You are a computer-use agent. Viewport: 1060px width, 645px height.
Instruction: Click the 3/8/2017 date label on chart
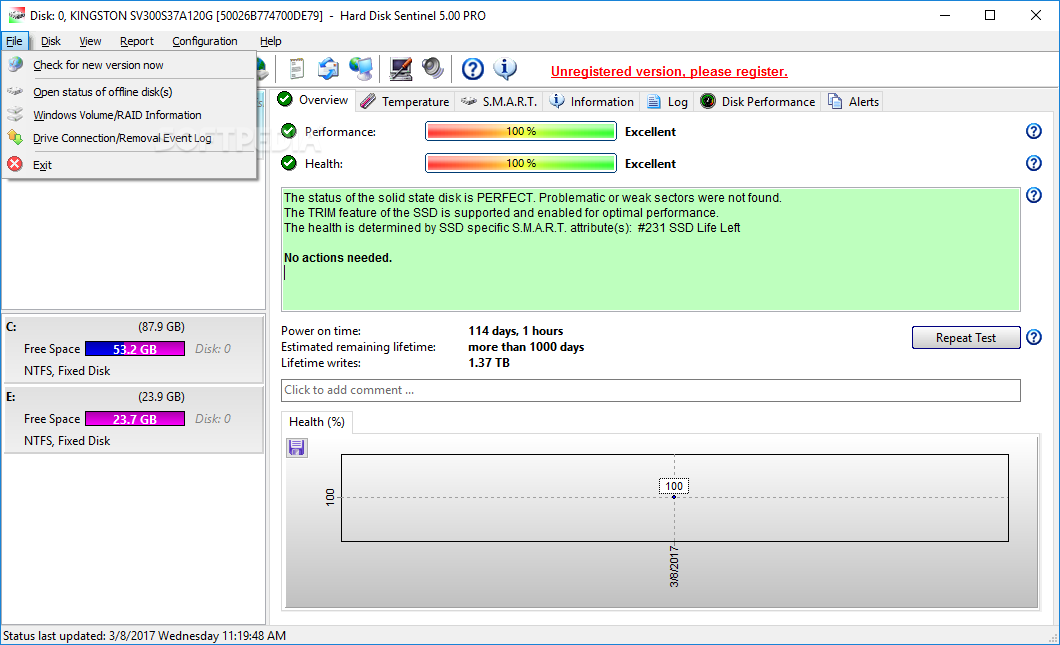point(674,566)
